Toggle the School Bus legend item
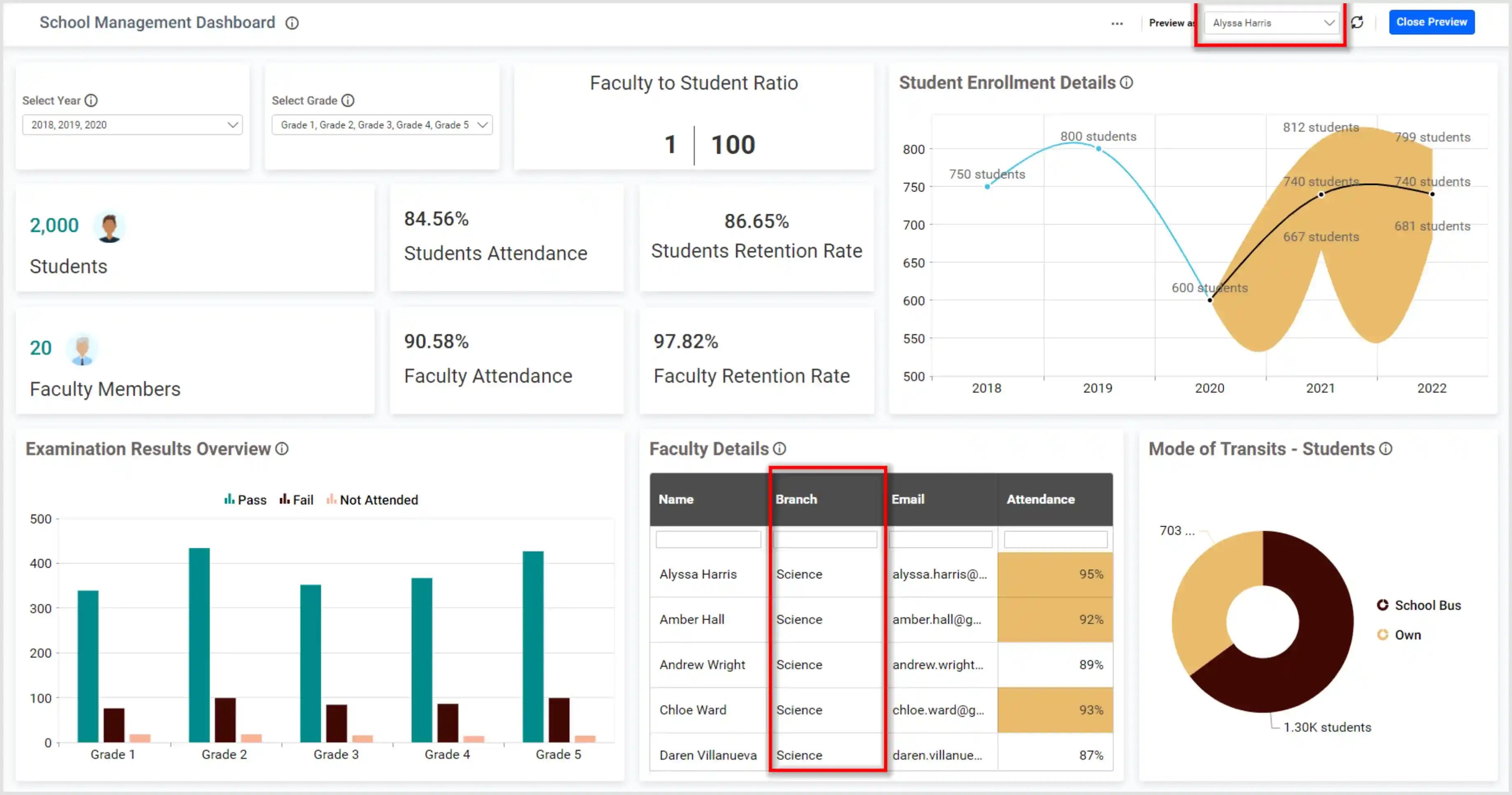Viewport: 1512px width, 795px height. tap(1419, 605)
